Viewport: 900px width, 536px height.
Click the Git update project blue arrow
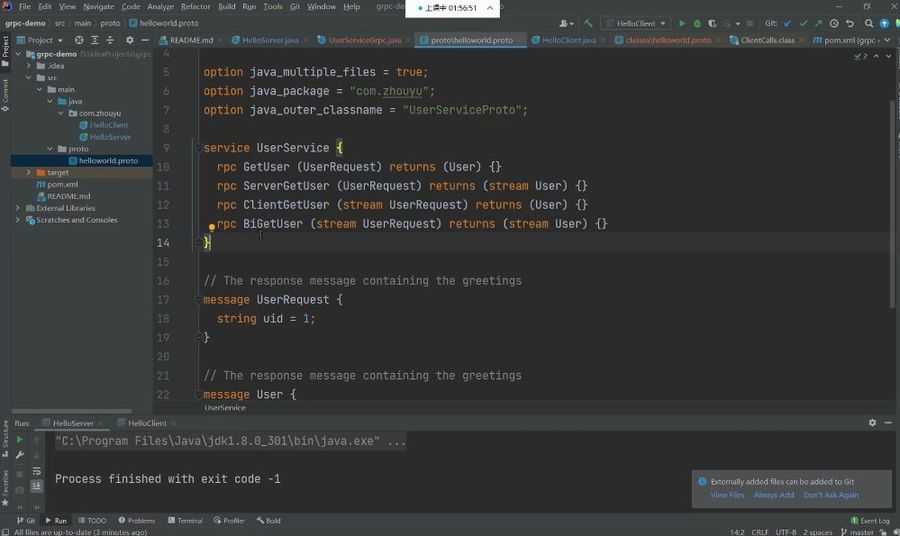tap(788, 24)
